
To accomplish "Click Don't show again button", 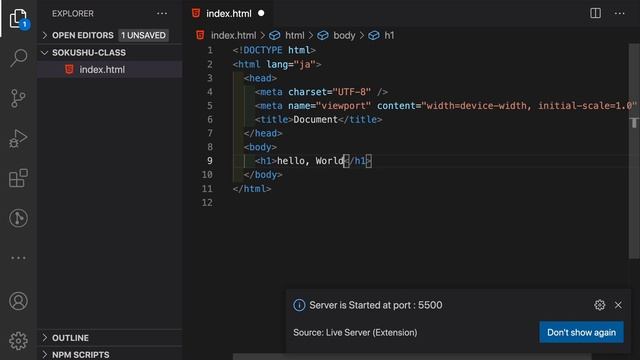I will point(581,332).
